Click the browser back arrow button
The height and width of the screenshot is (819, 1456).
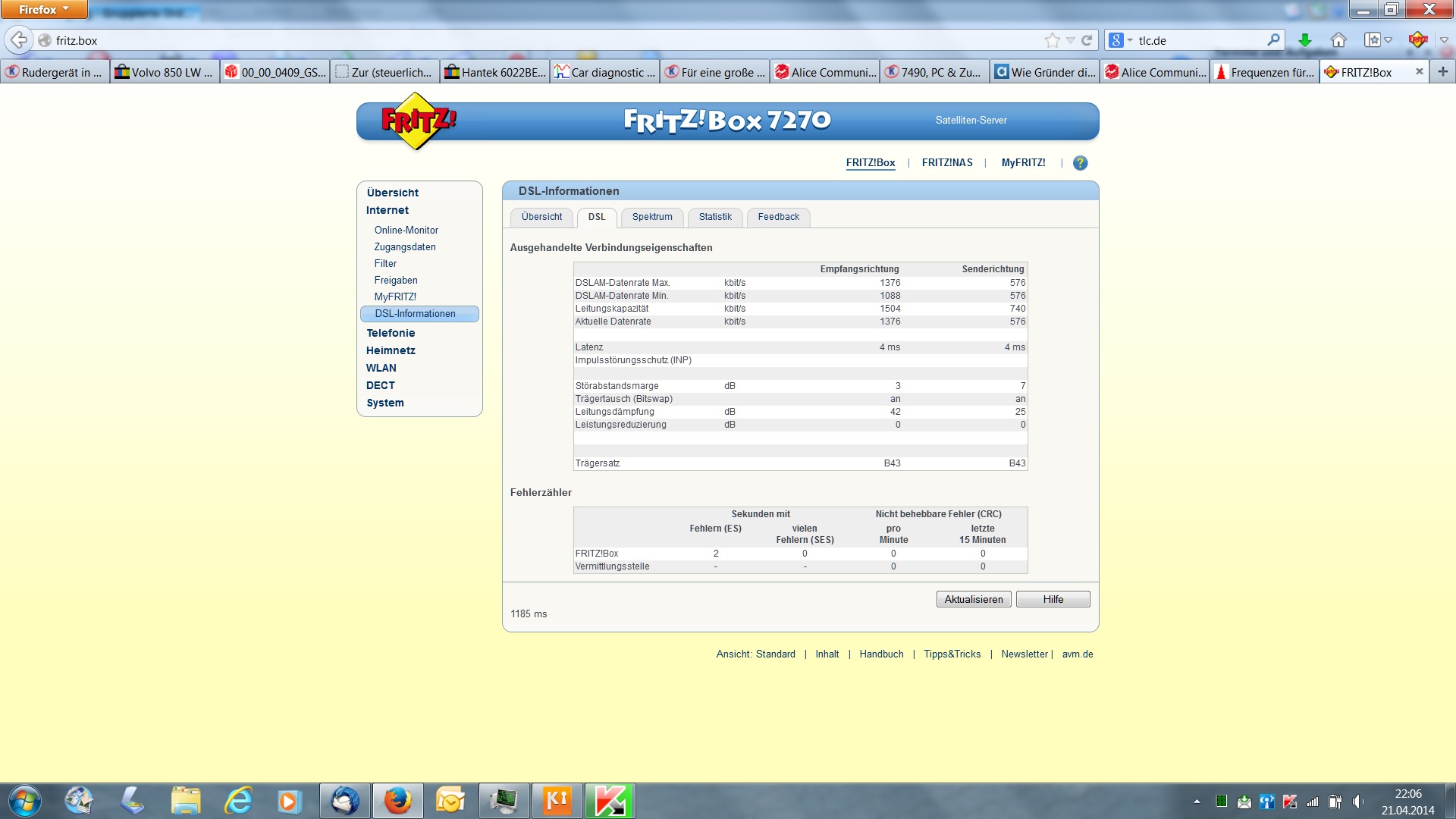(19, 40)
